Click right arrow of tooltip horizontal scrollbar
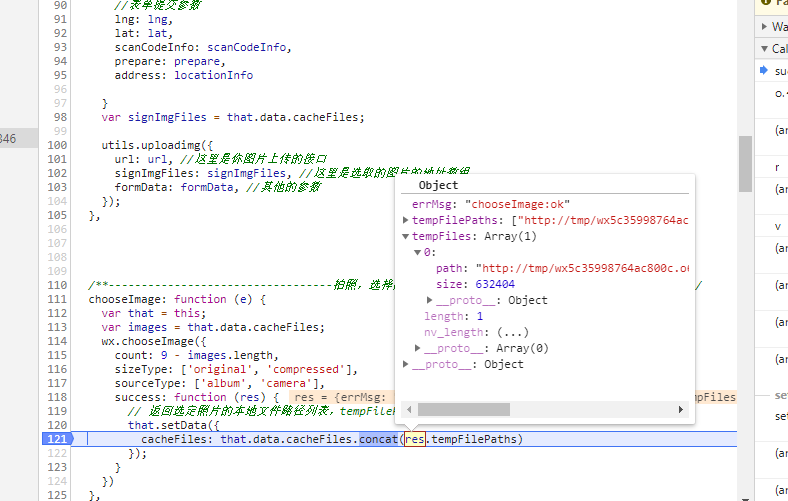 (x=681, y=410)
